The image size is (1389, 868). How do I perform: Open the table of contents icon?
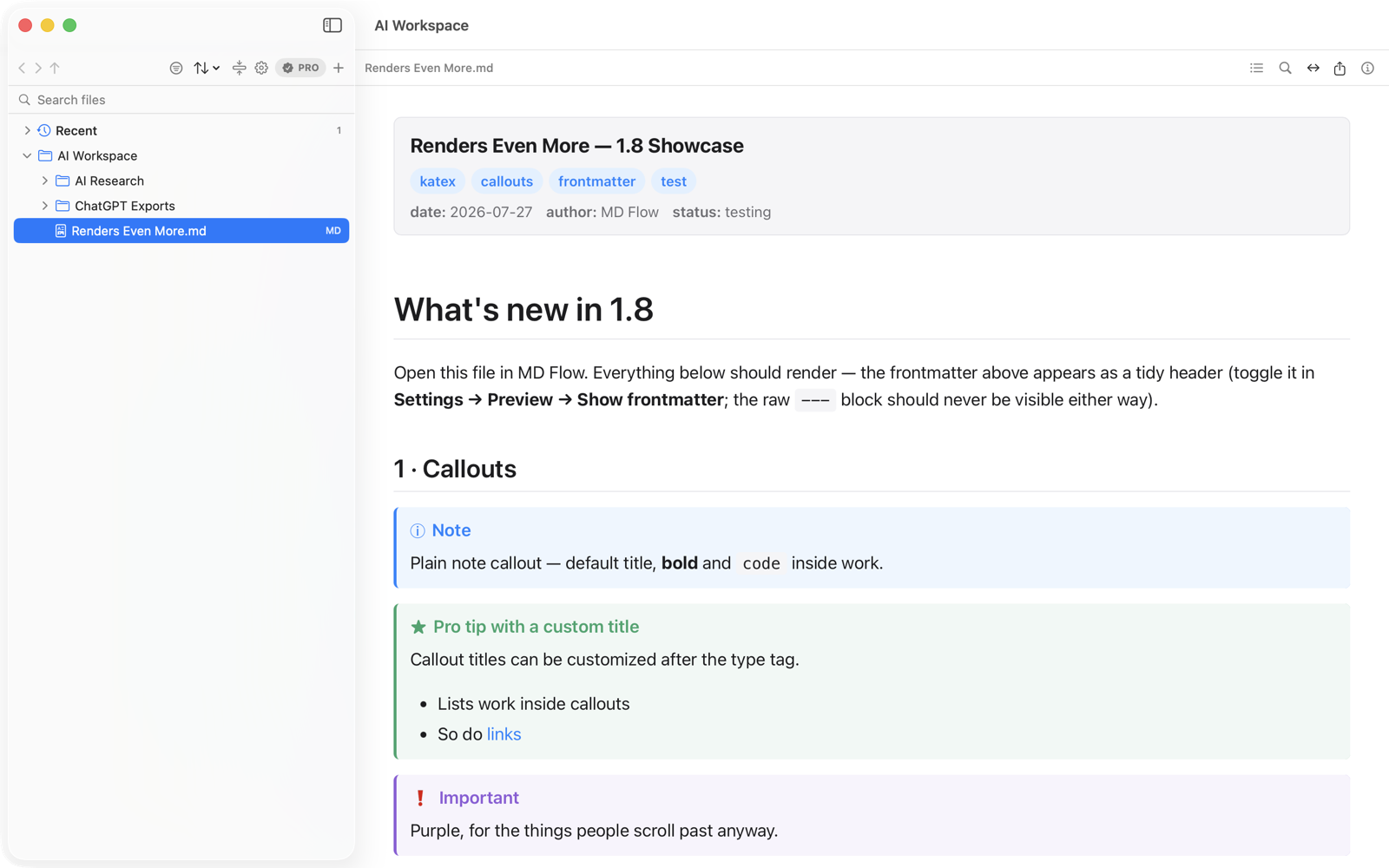pyautogui.click(x=1256, y=68)
